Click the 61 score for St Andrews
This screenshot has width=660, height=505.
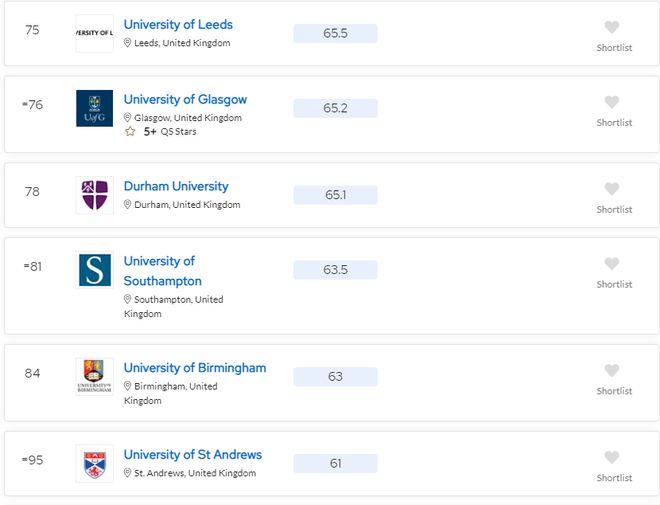335,463
